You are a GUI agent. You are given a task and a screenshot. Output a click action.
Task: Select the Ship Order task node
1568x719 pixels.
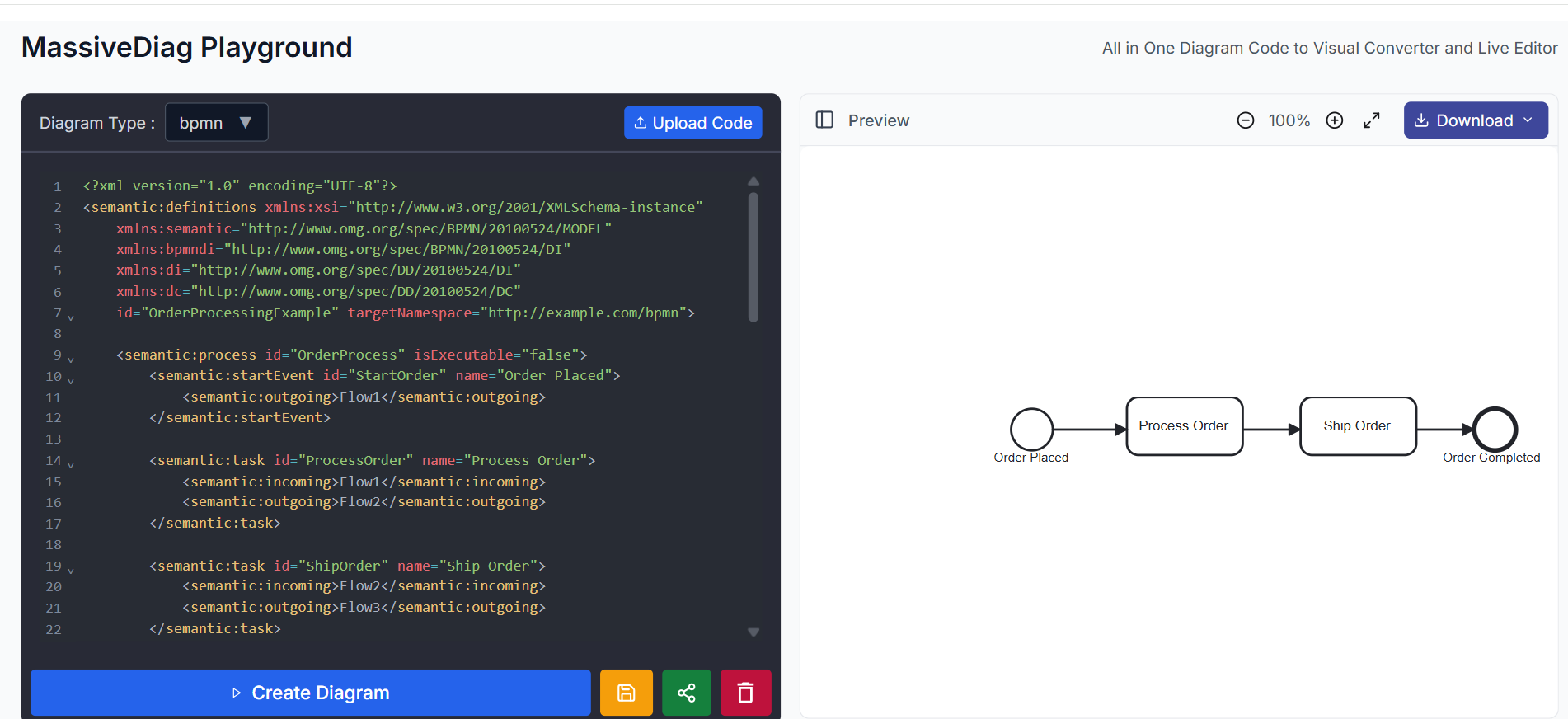coord(1358,426)
